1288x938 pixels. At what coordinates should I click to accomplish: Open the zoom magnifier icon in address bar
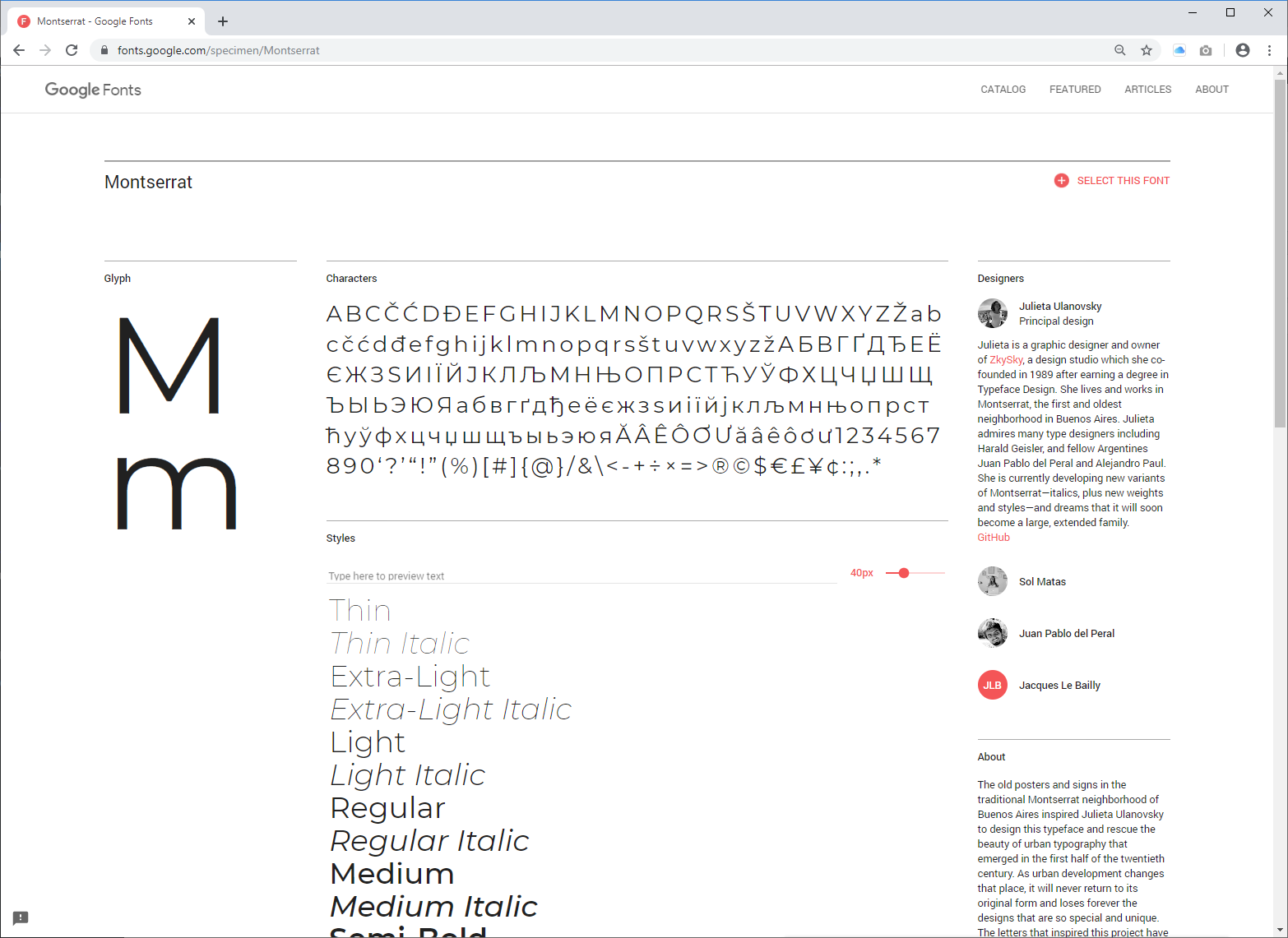coord(1119,50)
